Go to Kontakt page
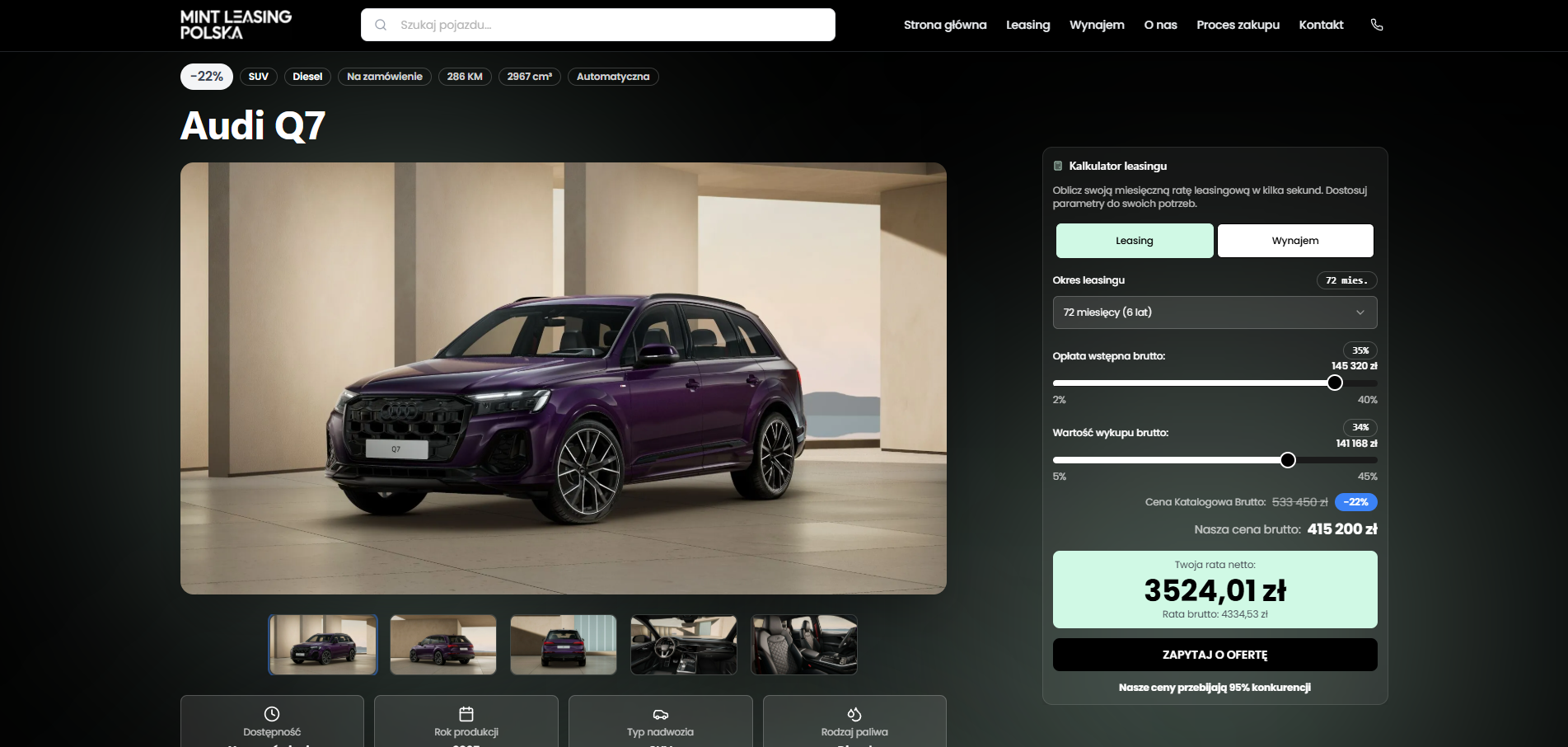This screenshot has width=1568, height=747. [x=1321, y=25]
